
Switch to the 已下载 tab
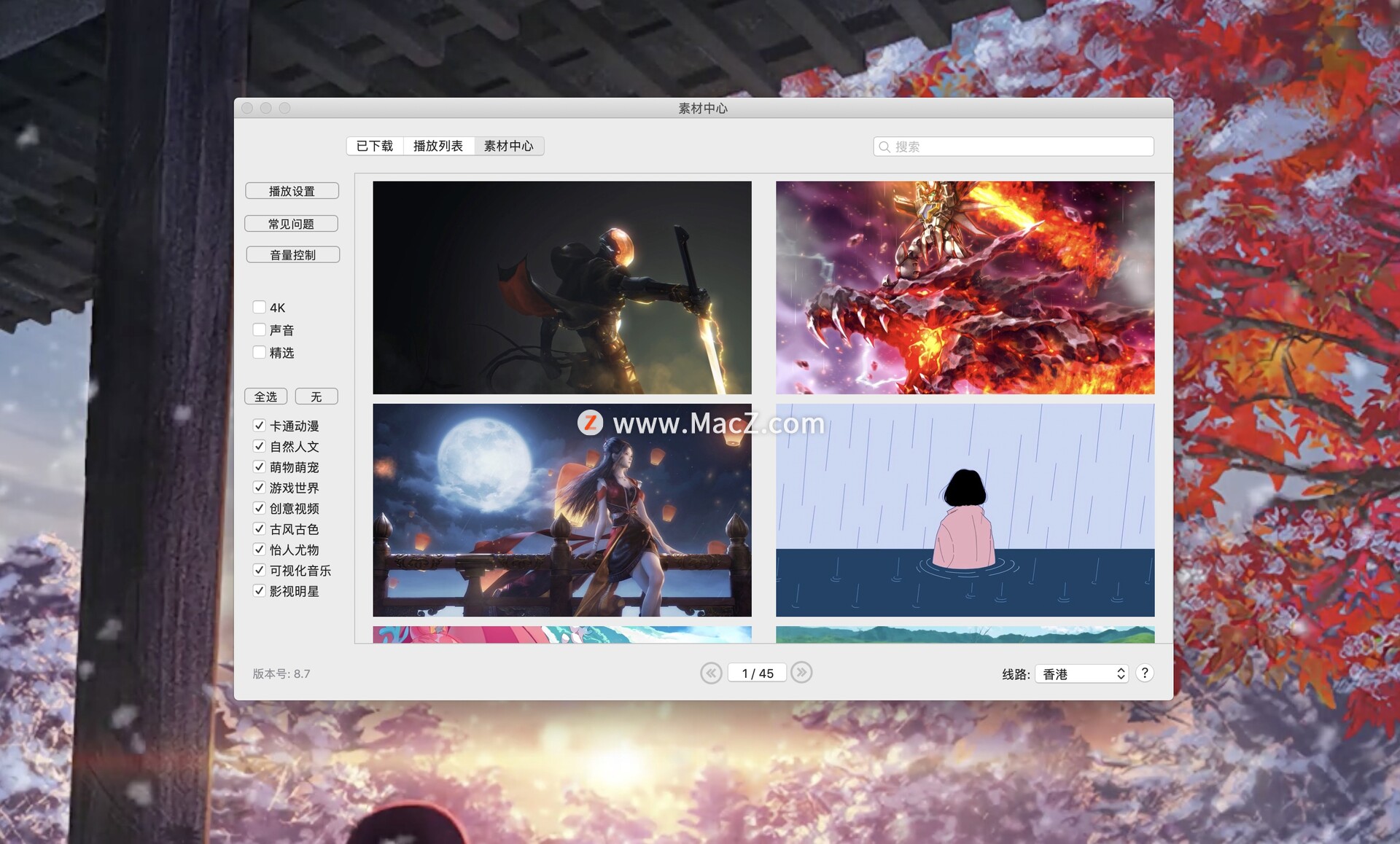click(374, 146)
